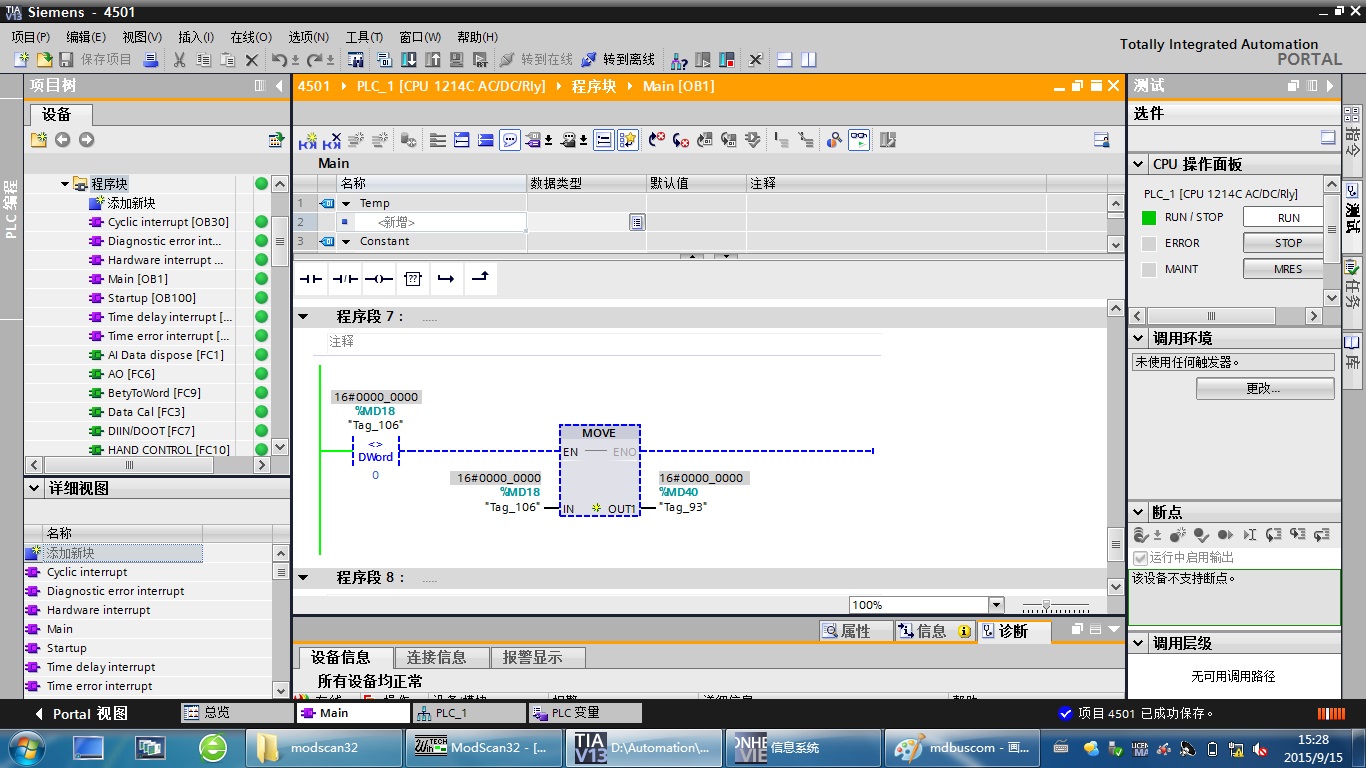The image size is (1366, 768).
Task: Click the forward arrow in project tree toolbar
Action: pyautogui.click(x=86, y=140)
